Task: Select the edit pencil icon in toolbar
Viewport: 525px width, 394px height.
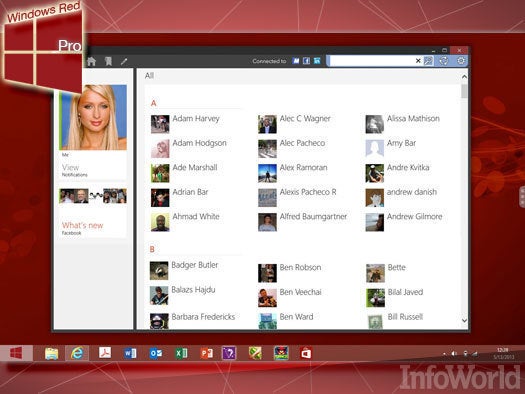Action: 124,61
